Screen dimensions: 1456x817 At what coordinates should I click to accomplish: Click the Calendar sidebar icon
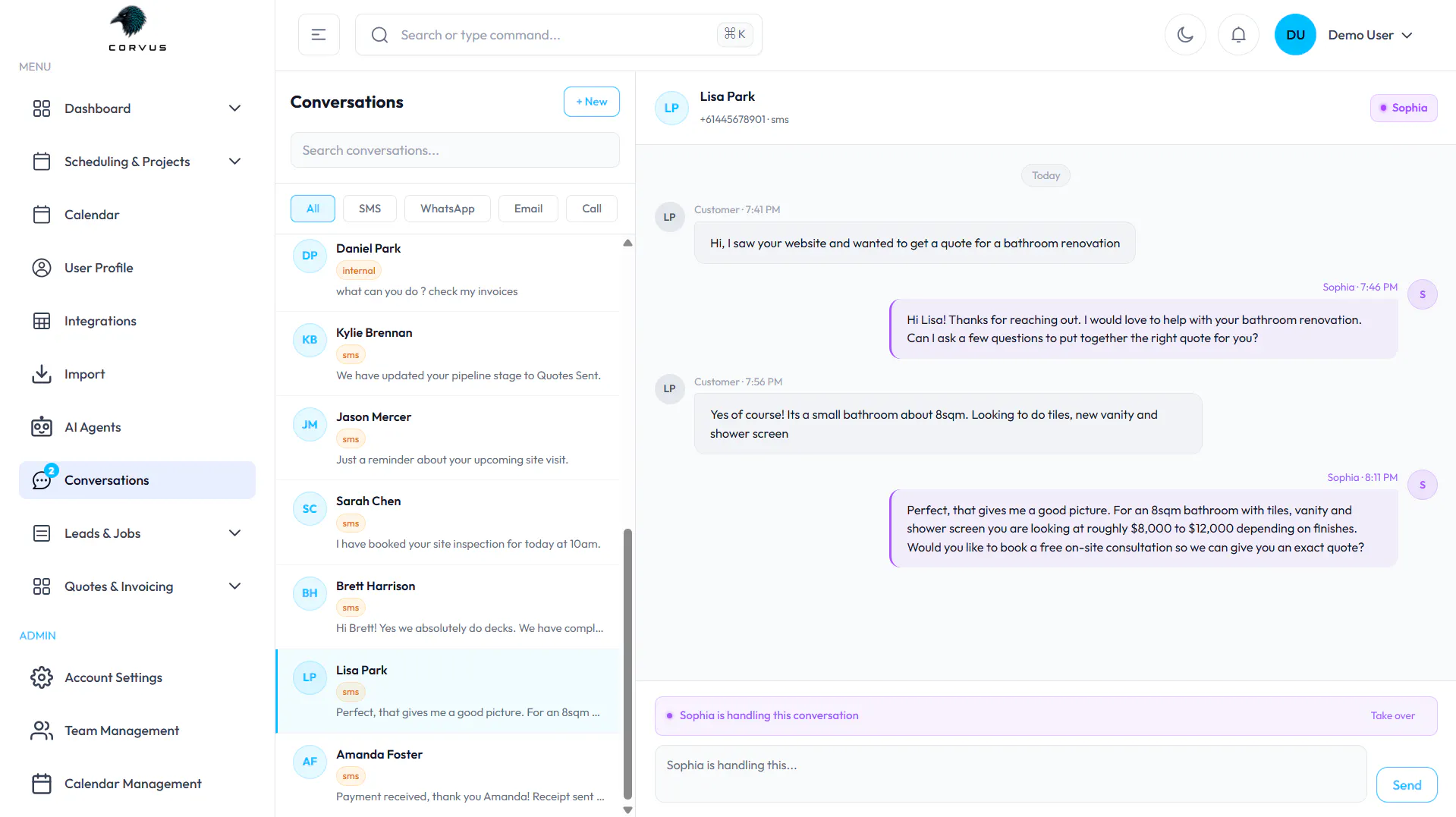coord(42,215)
